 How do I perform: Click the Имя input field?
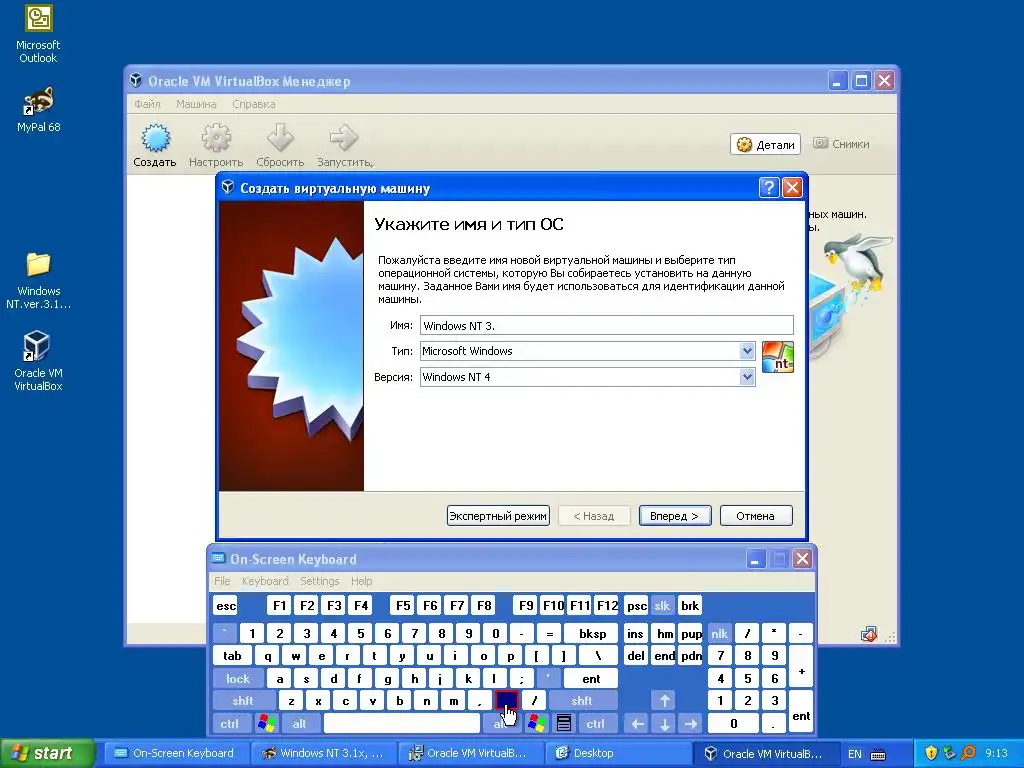click(607, 325)
